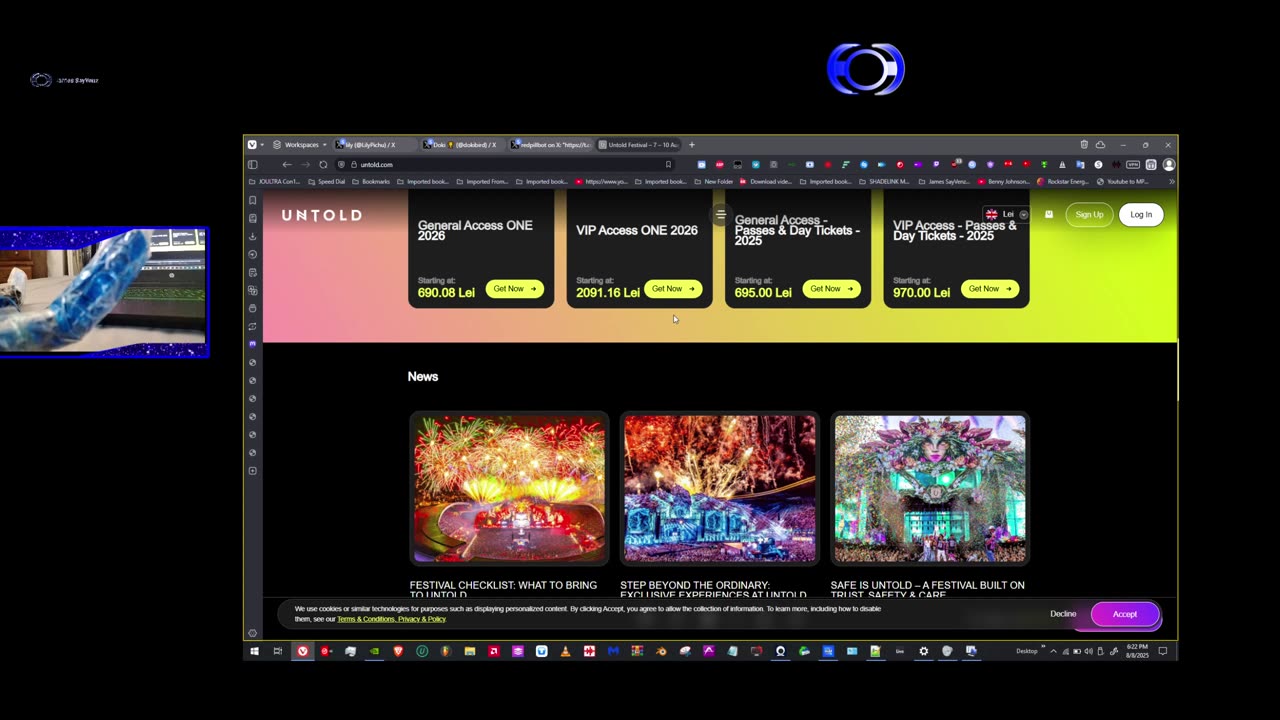Get Now for General Access ONE 2026

pos(515,289)
